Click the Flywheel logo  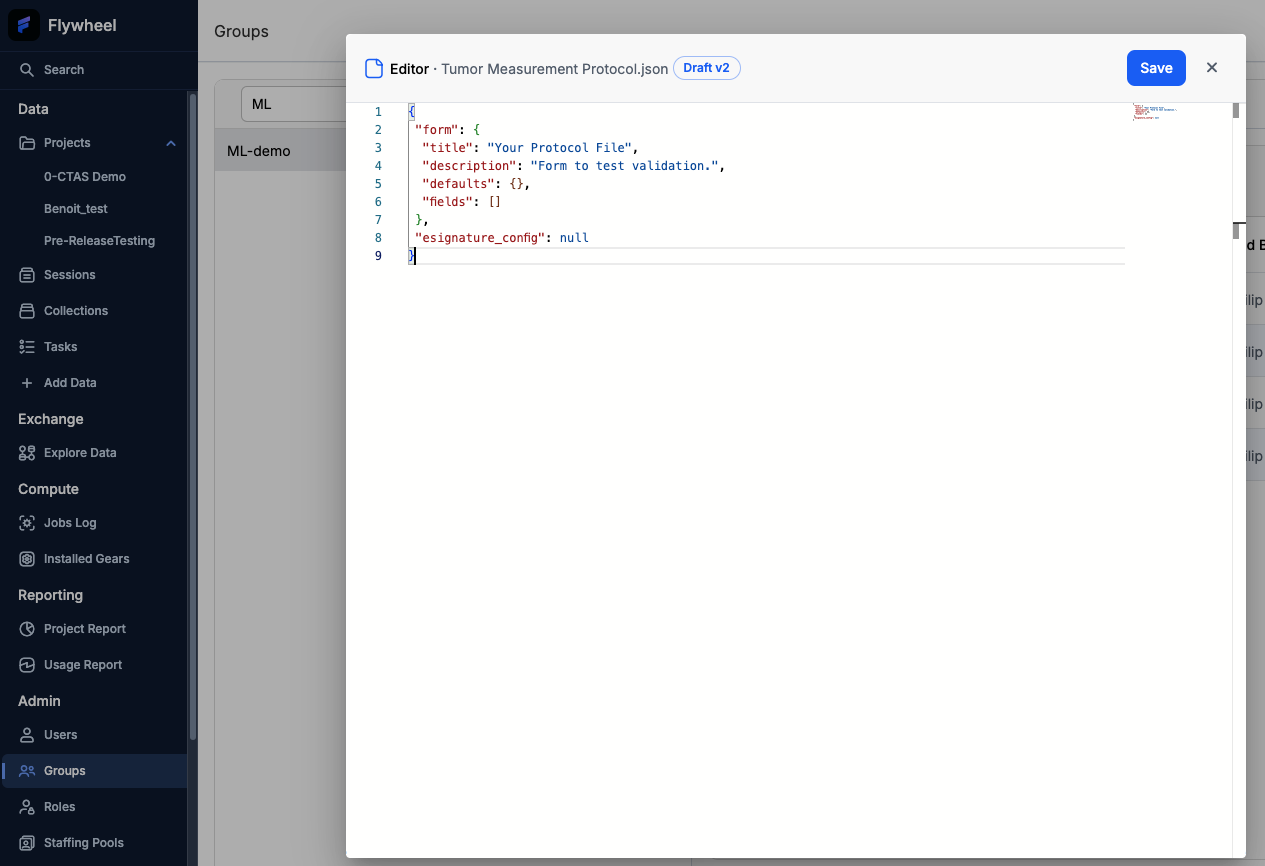(x=22, y=25)
